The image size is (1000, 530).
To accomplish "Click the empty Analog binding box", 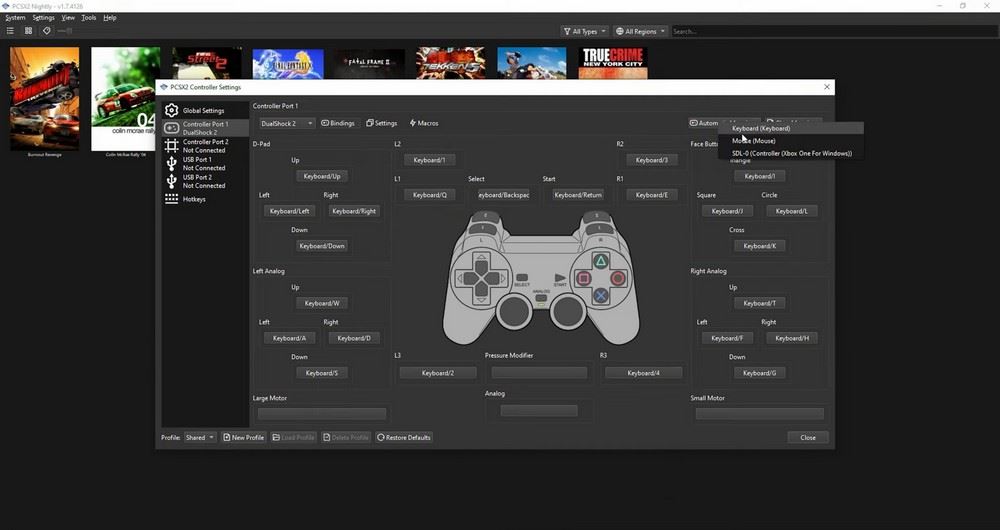I will click(x=539, y=411).
